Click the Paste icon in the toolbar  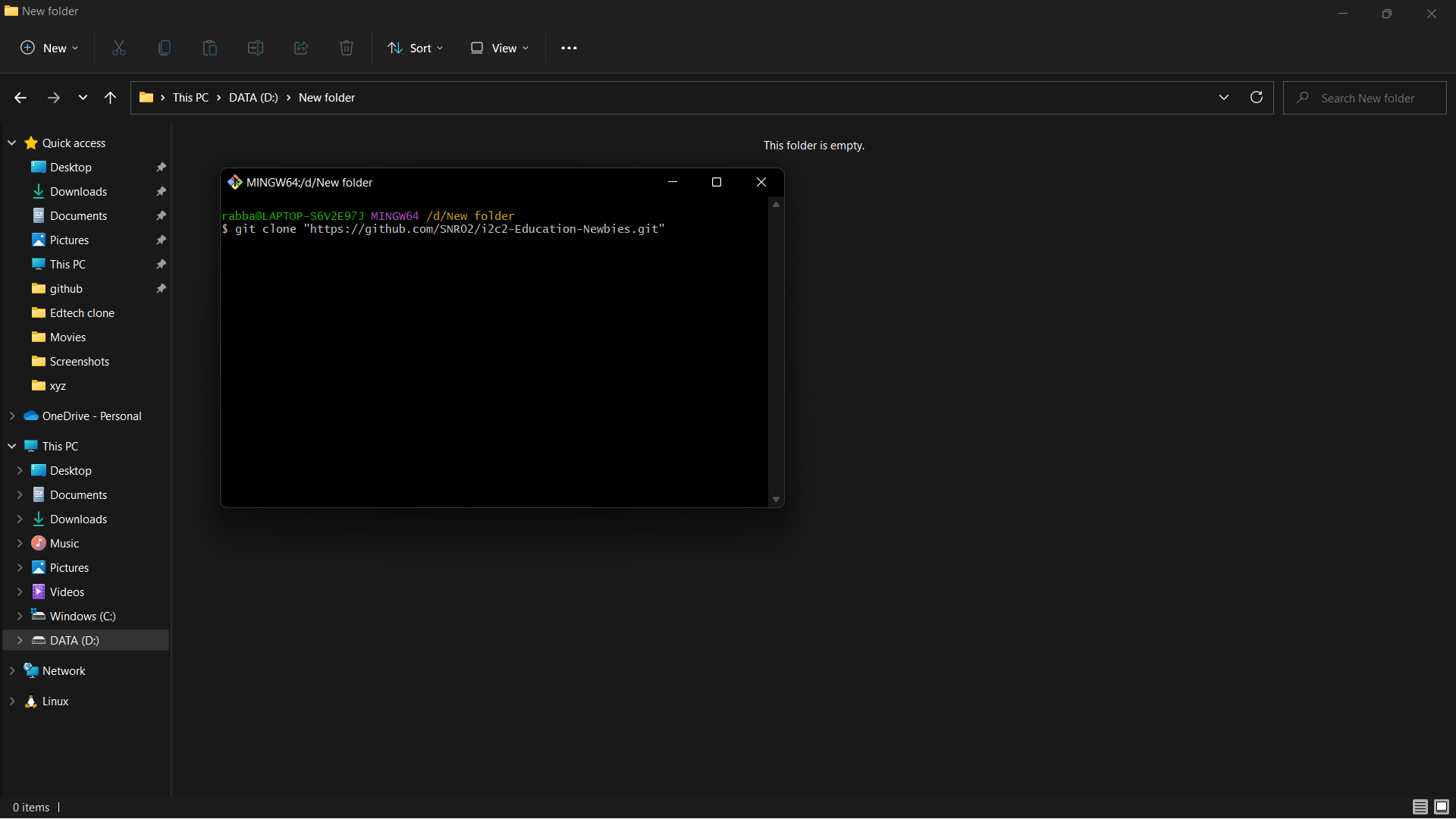pos(209,48)
